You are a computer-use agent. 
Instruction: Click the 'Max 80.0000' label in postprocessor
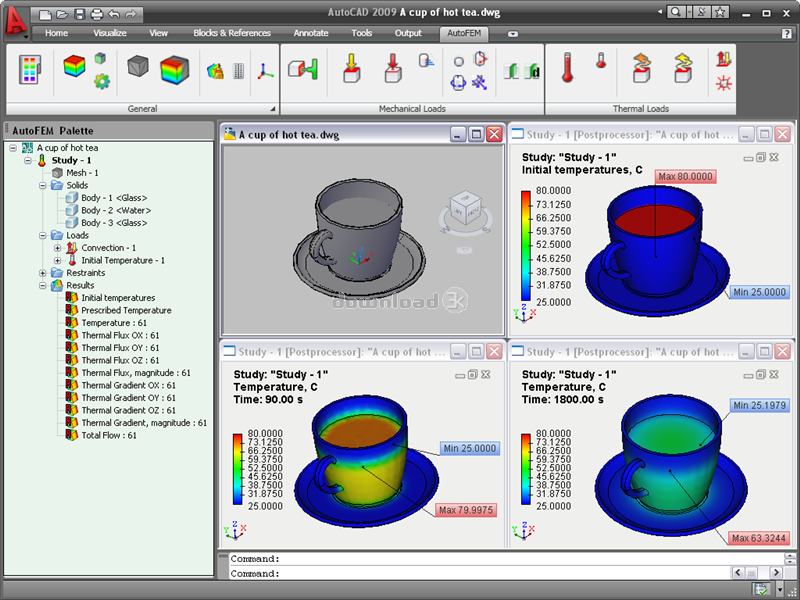(685, 177)
